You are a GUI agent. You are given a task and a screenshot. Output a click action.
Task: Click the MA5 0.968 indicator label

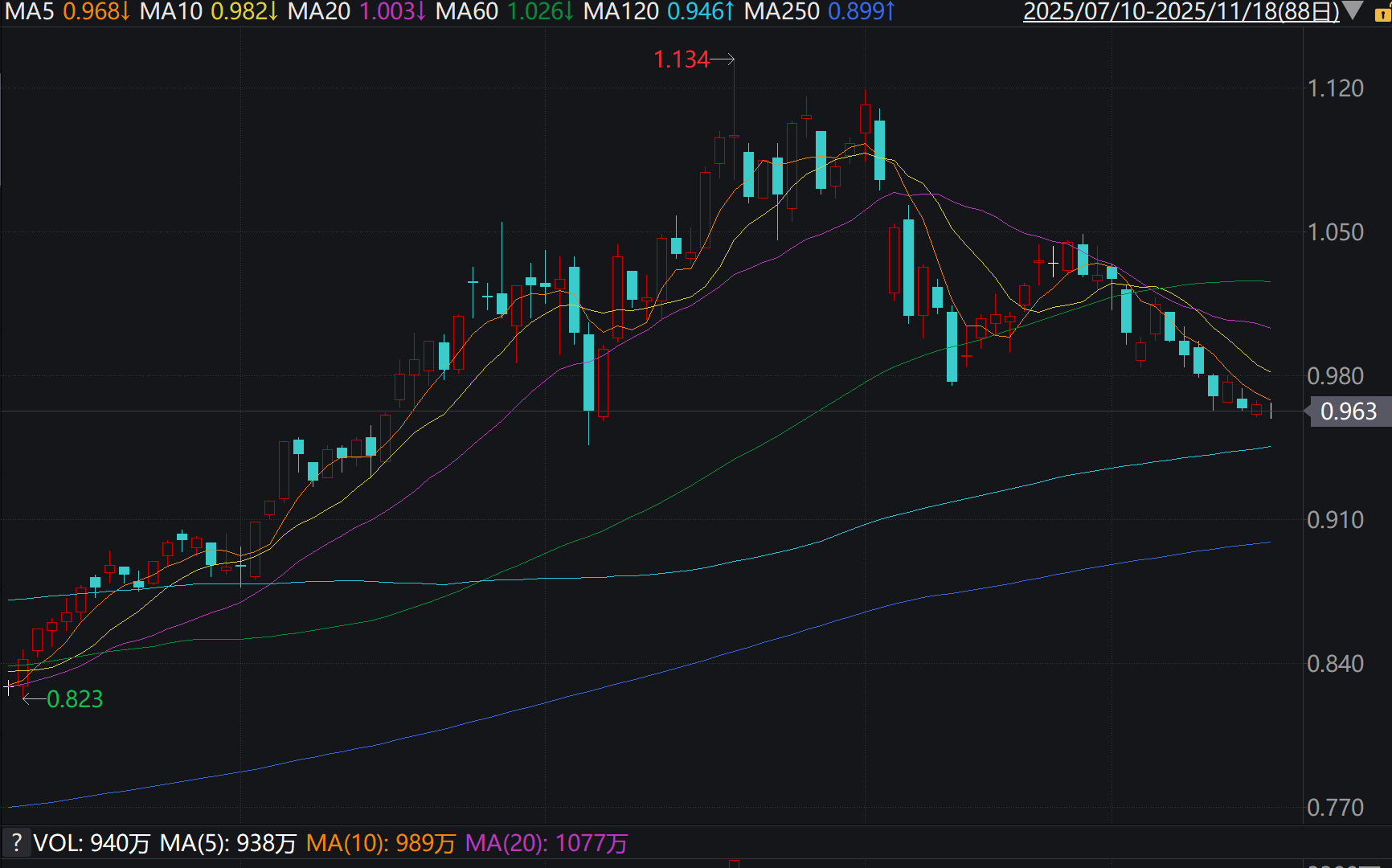[68, 12]
